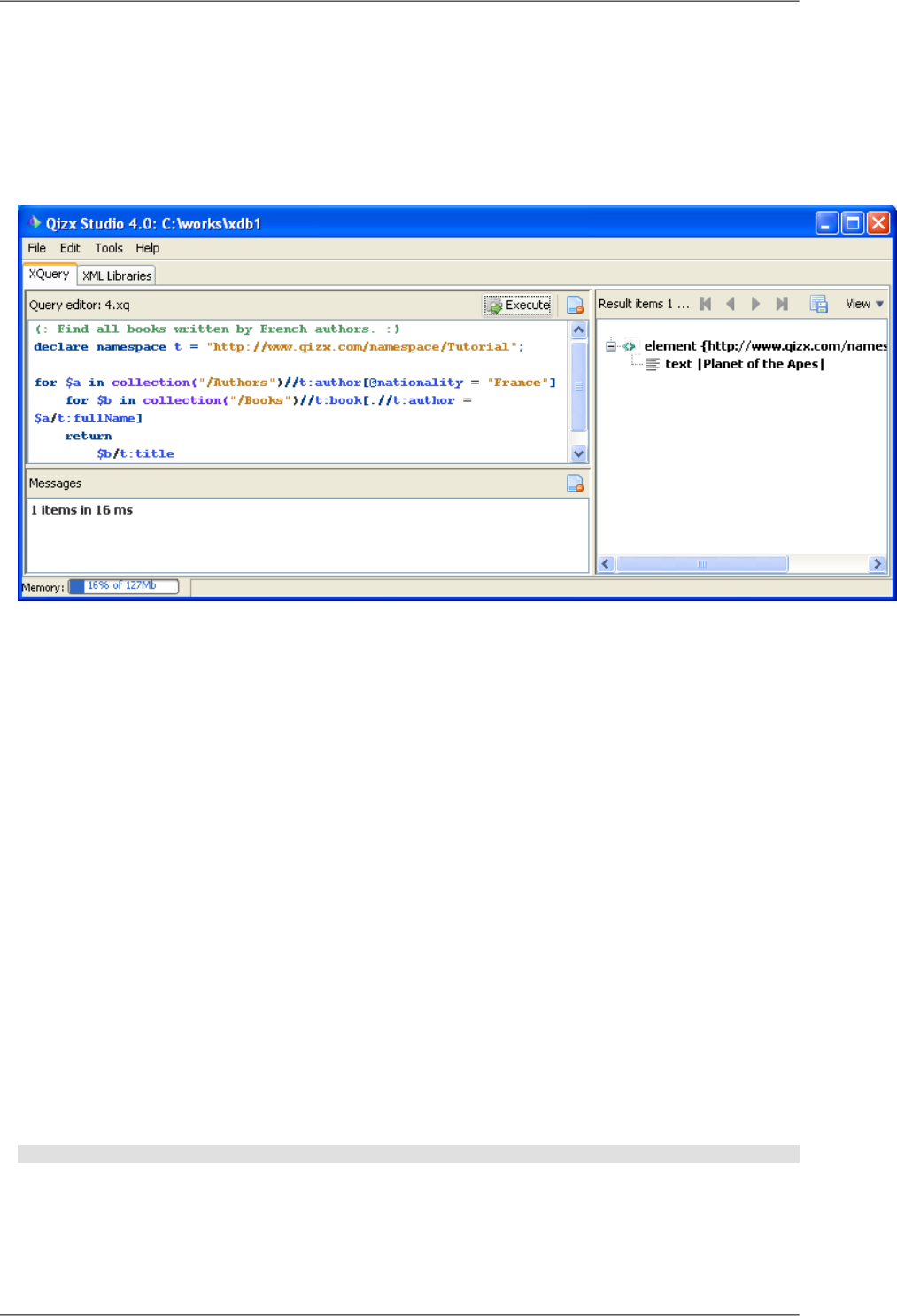
Task: Click query editor scroll up arrow
Action: 579,329
